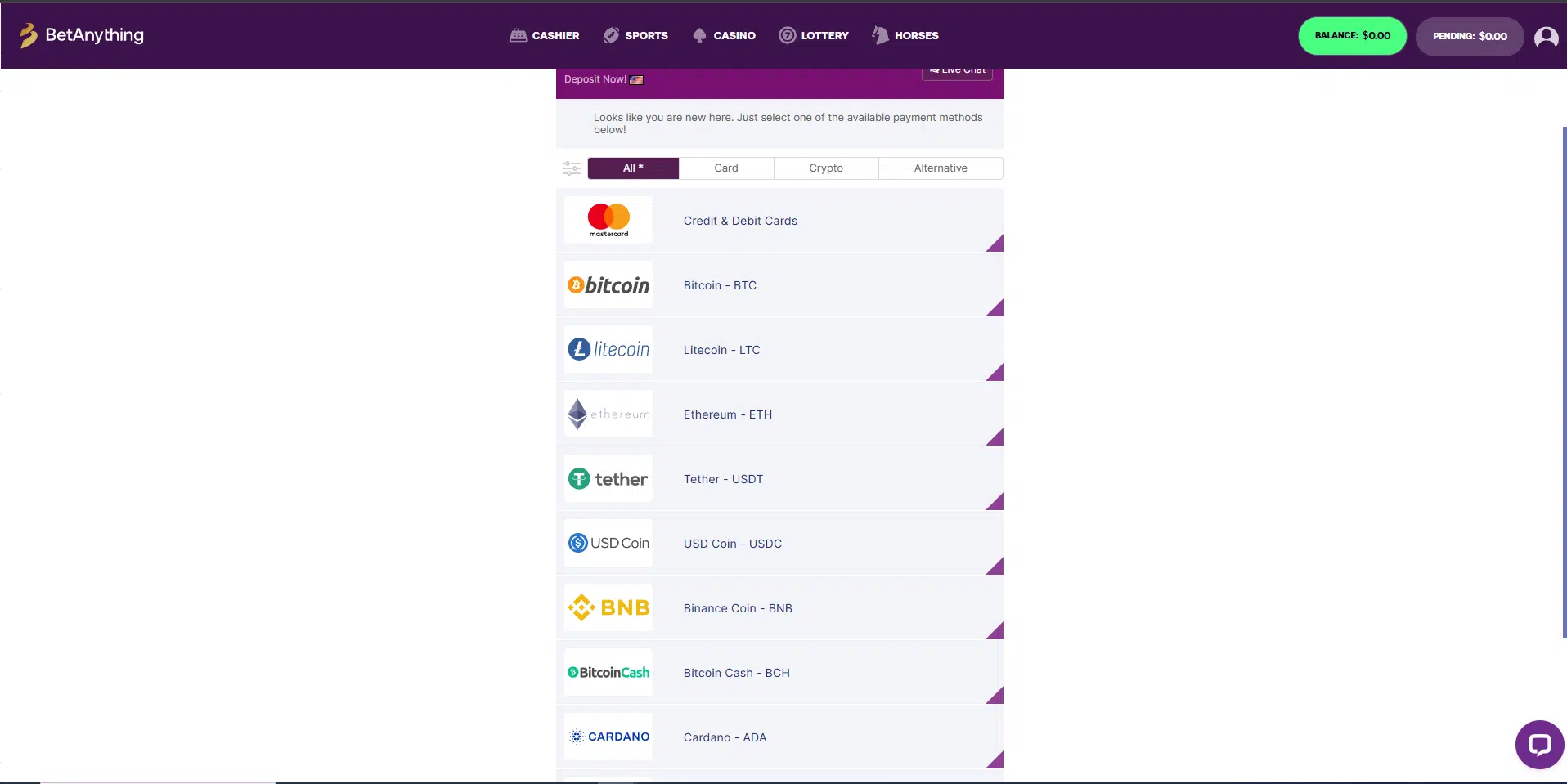Switch to the Crypto tab
The image size is (1567, 784).
(x=826, y=168)
